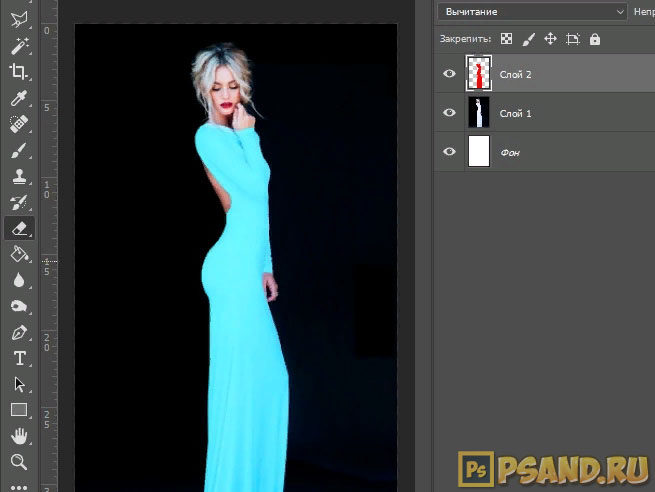Select the Path Selection tool
Viewport: 655px width, 492px height.
pyautogui.click(x=19, y=384)
